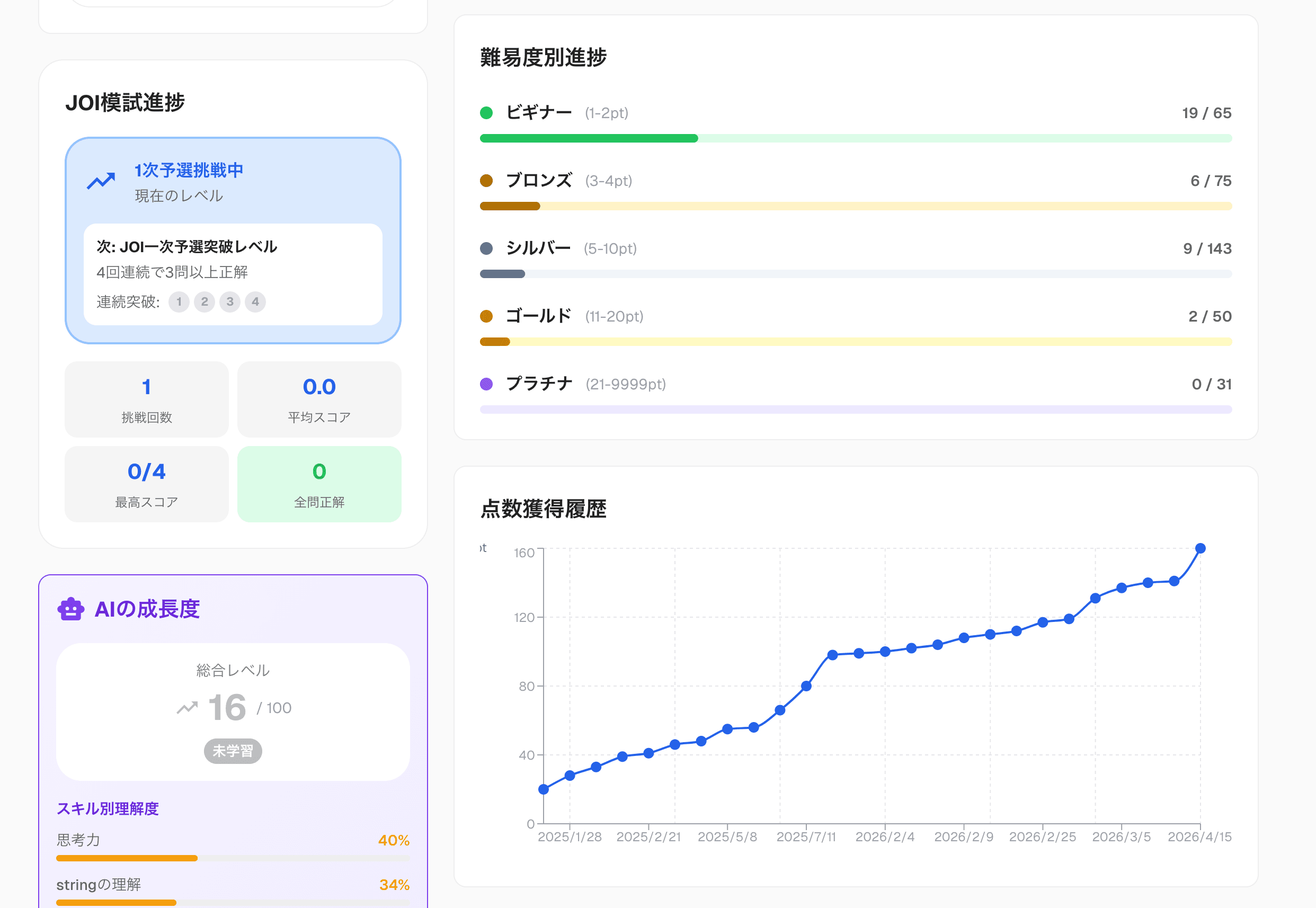Click the robot icon next to AIの成長度
This screenshot has width=1316, height=908.
coord(70,609)
